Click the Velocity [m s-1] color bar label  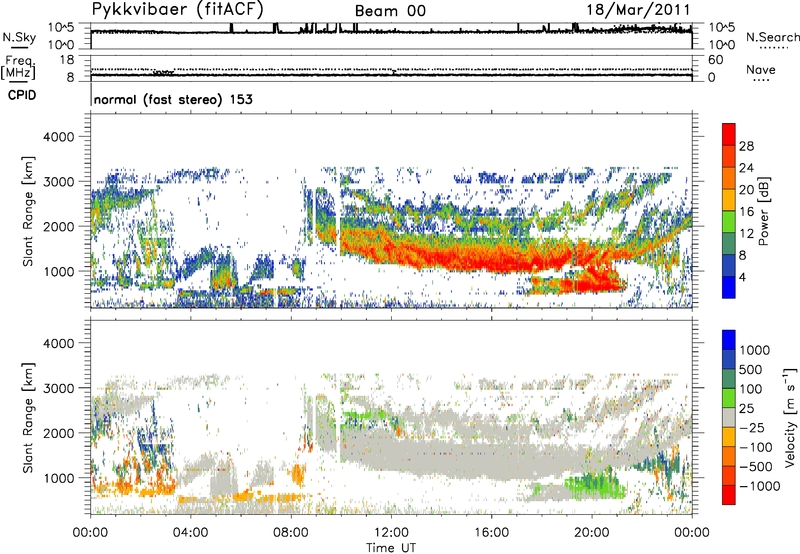coord(790,417)
